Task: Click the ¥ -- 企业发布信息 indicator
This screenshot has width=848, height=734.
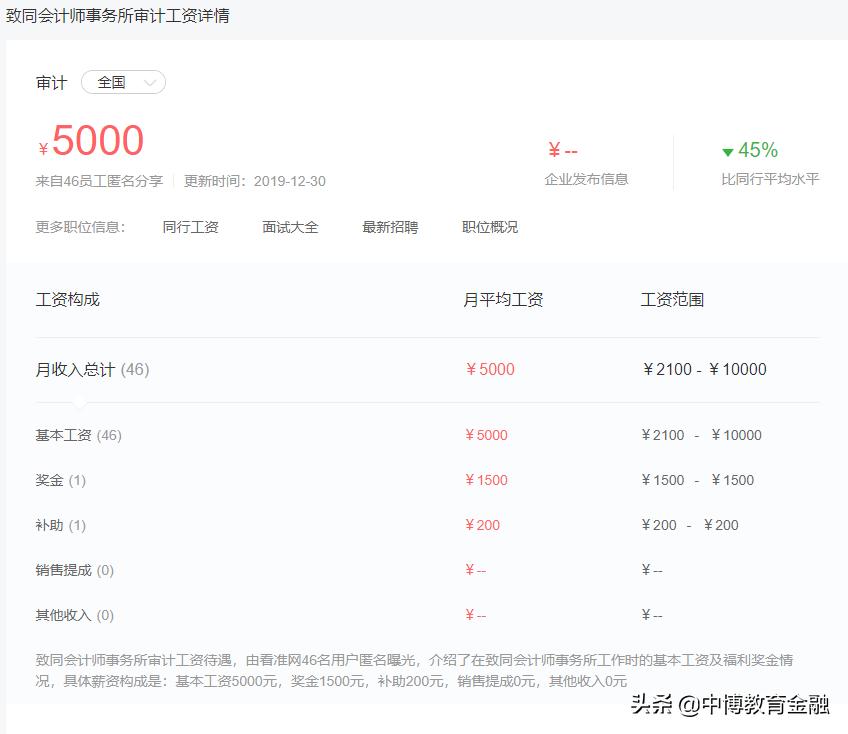Action: pos(561,150)
